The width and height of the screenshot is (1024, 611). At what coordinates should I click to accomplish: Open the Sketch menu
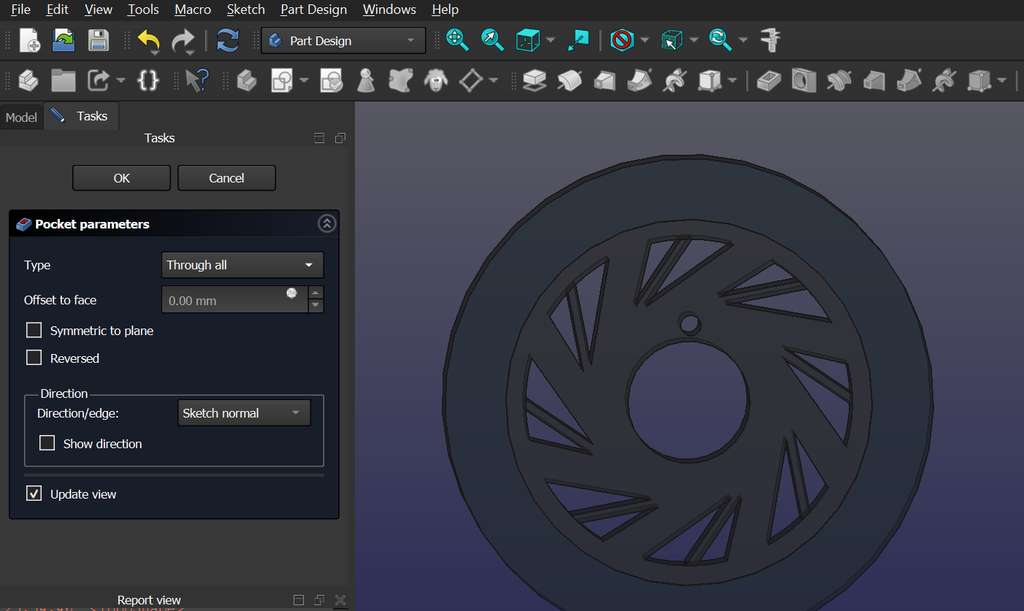click(245, 10)
